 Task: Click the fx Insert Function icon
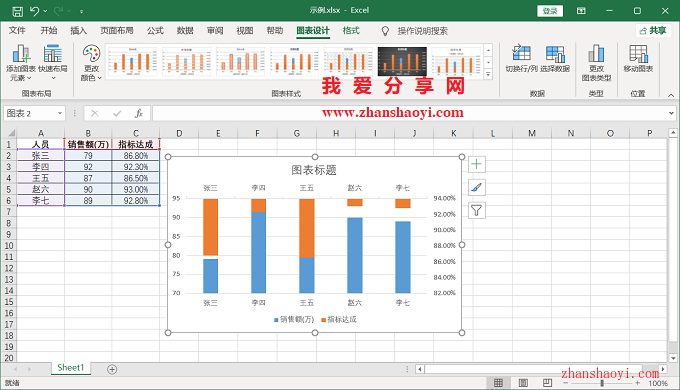click(139, 114)
